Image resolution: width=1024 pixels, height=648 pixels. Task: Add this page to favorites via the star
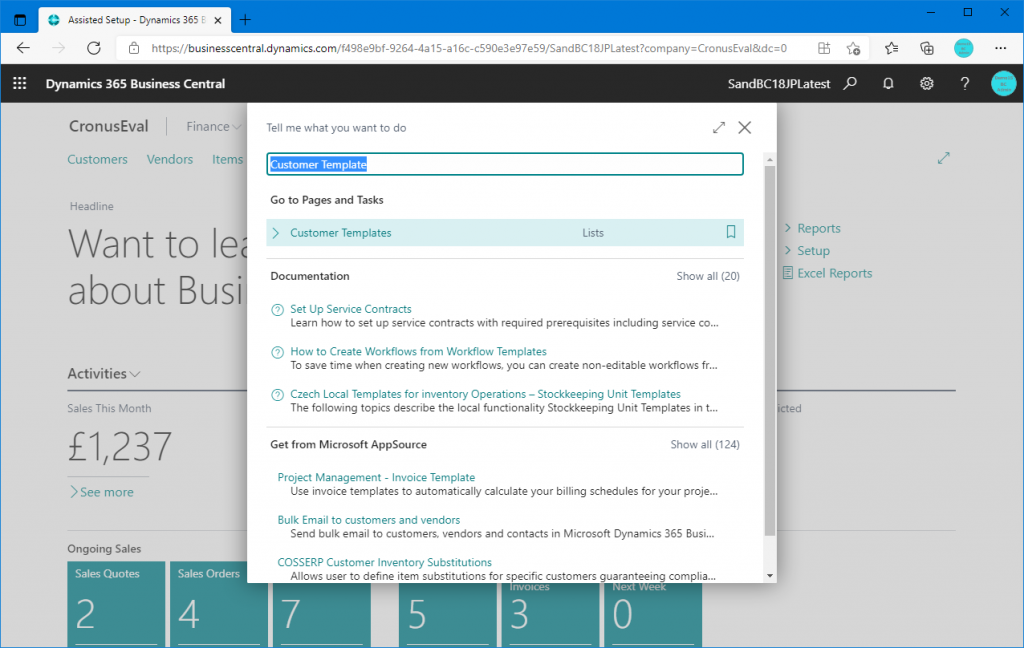(x=853, y=48)
